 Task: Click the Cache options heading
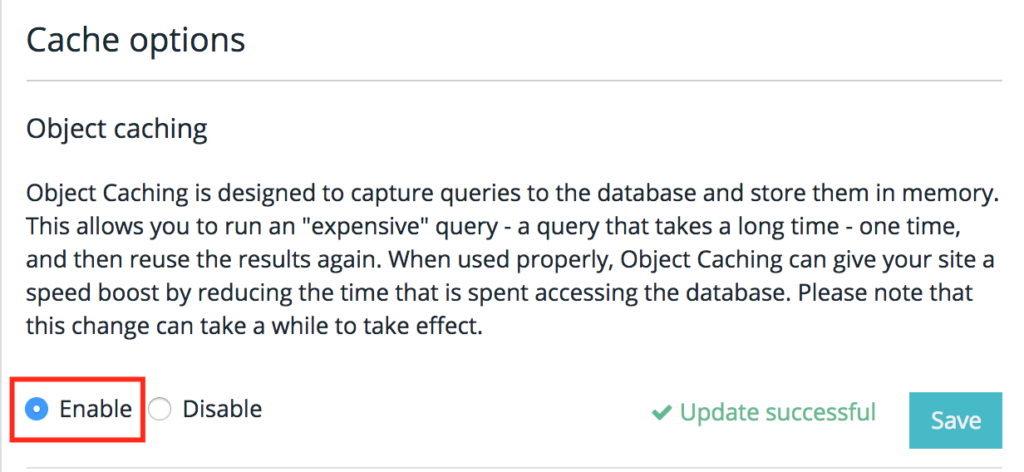[x=136, y=40]
